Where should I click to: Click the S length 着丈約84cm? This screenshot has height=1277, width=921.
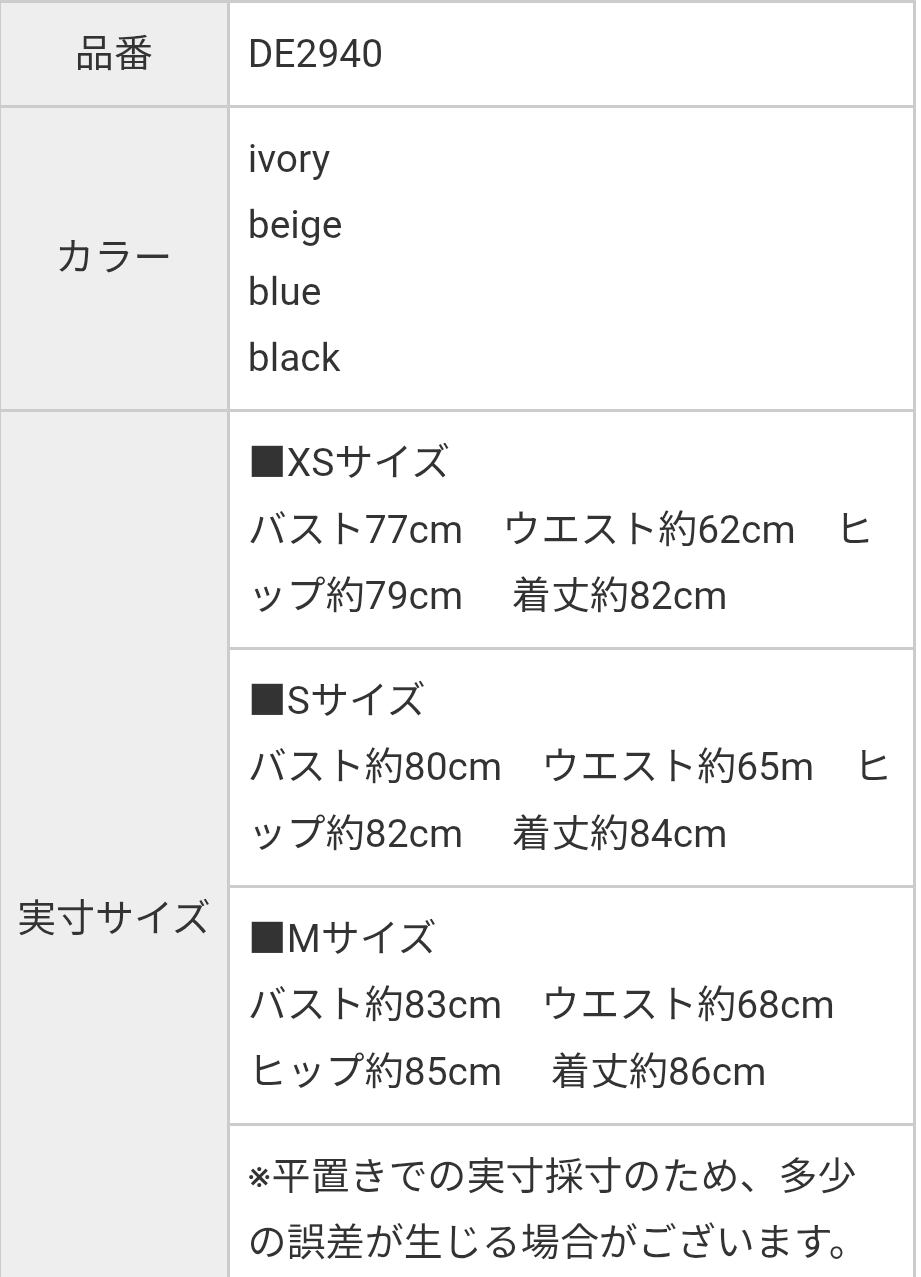(x=619, y=834)
